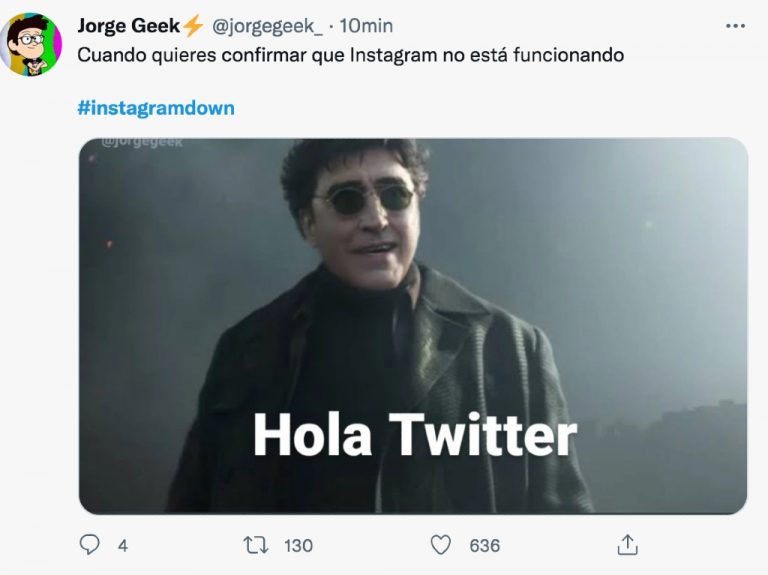Click the man's sunglasses in the meme
768x575 pixels.
pyautogui.click(x=365, y=198)
